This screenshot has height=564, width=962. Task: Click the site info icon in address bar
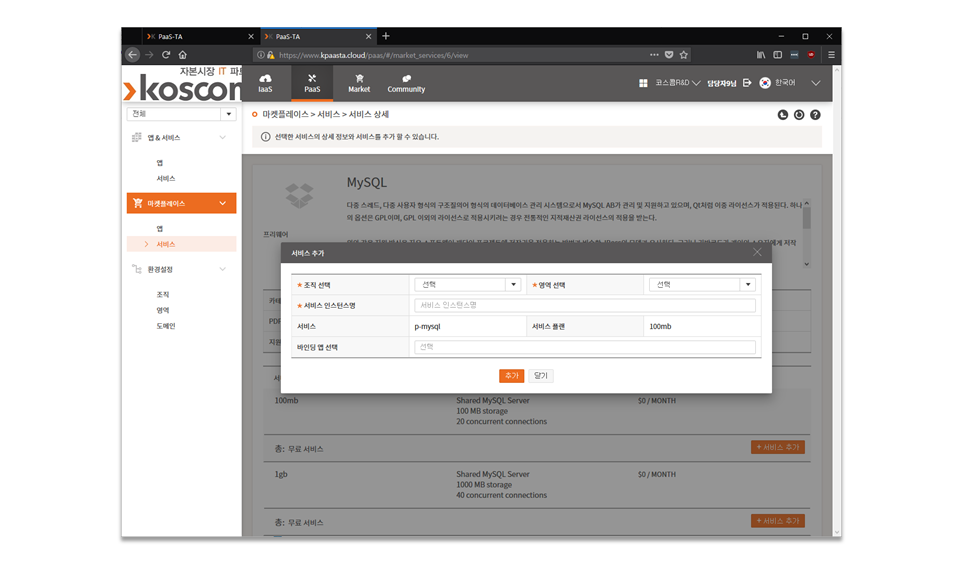tap(261, 55)
